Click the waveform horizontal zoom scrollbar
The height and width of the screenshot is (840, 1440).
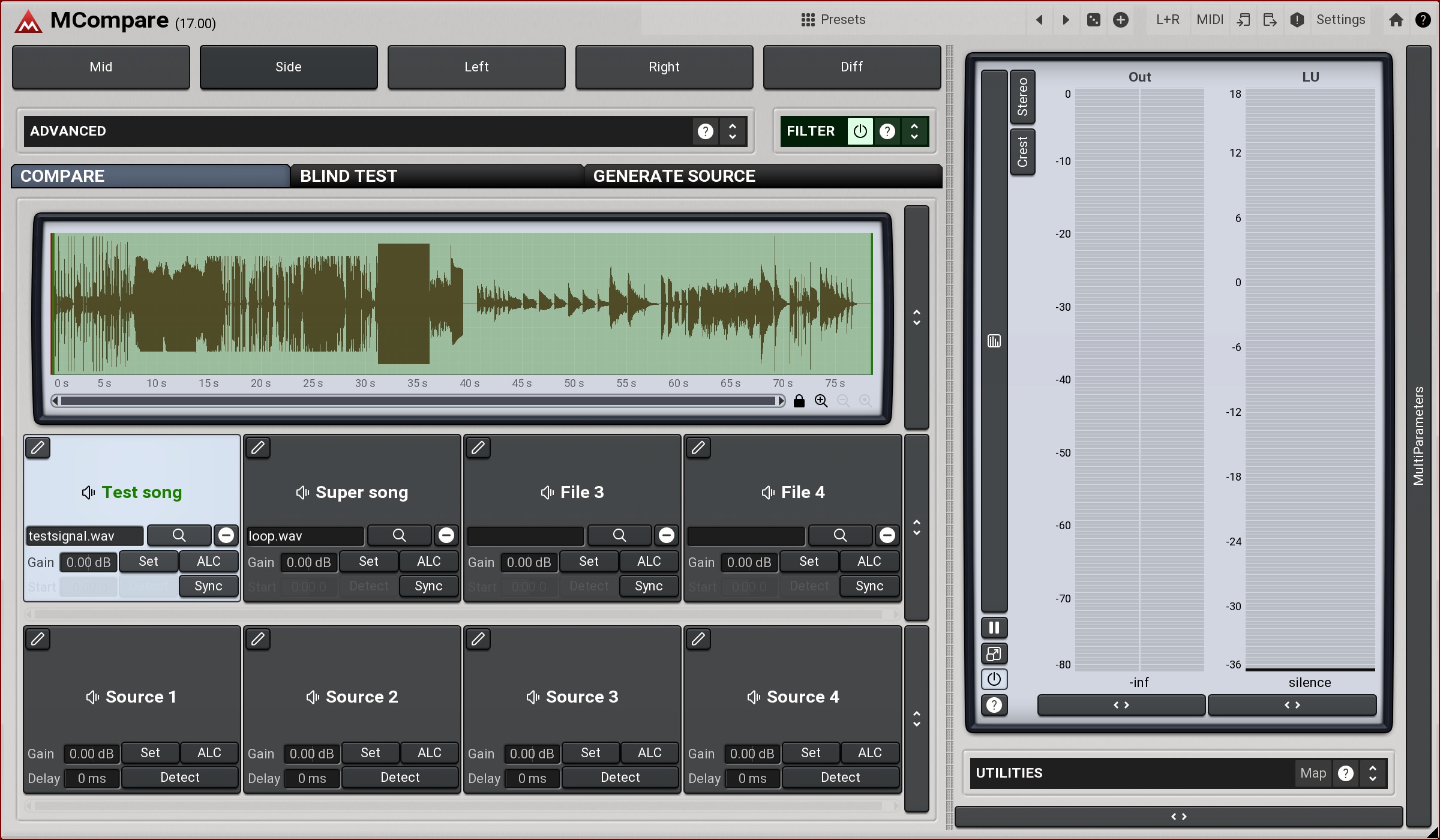tap(418, 401)
